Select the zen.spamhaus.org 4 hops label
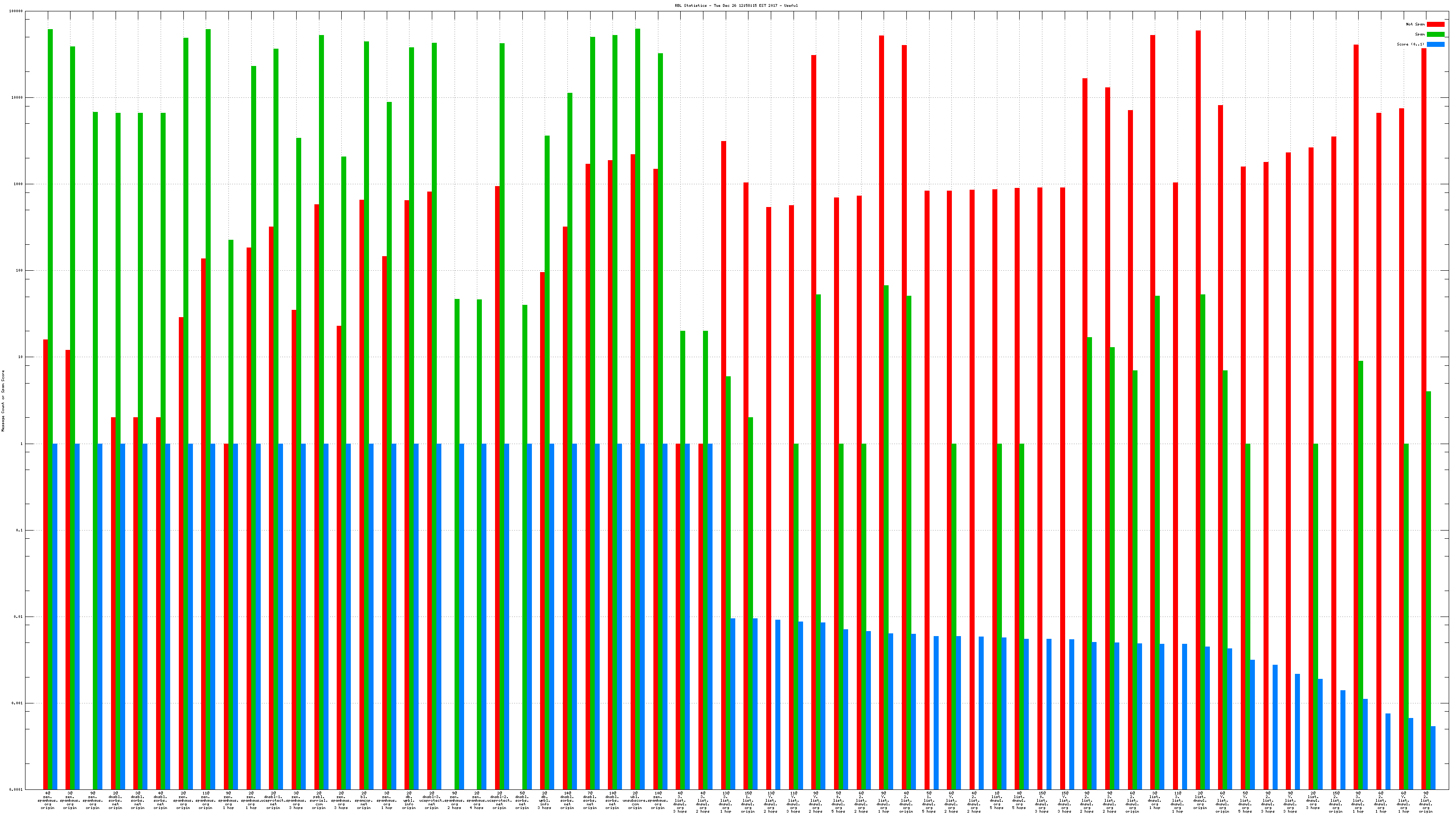This screenshot has height=819, width=1456. click(x=476, y=800)
